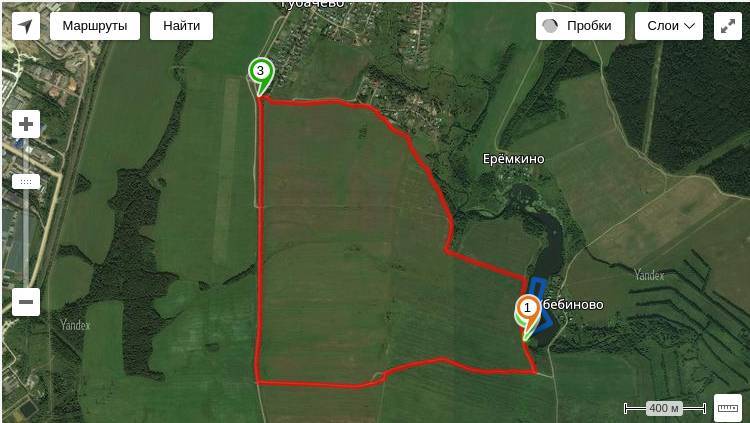Open the Слои layers dropdown
Viewport: 750px width, 423px height.
[x=669, y=26]
